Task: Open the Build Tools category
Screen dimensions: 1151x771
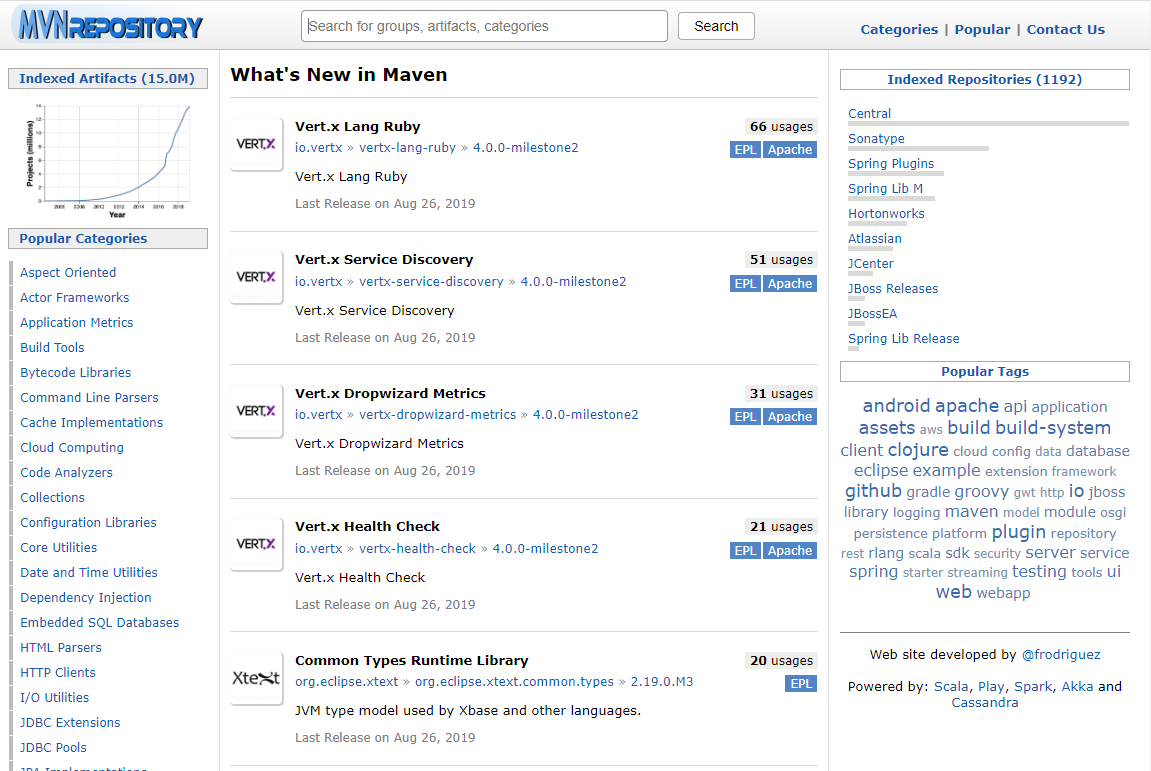Action: point(52,347)
